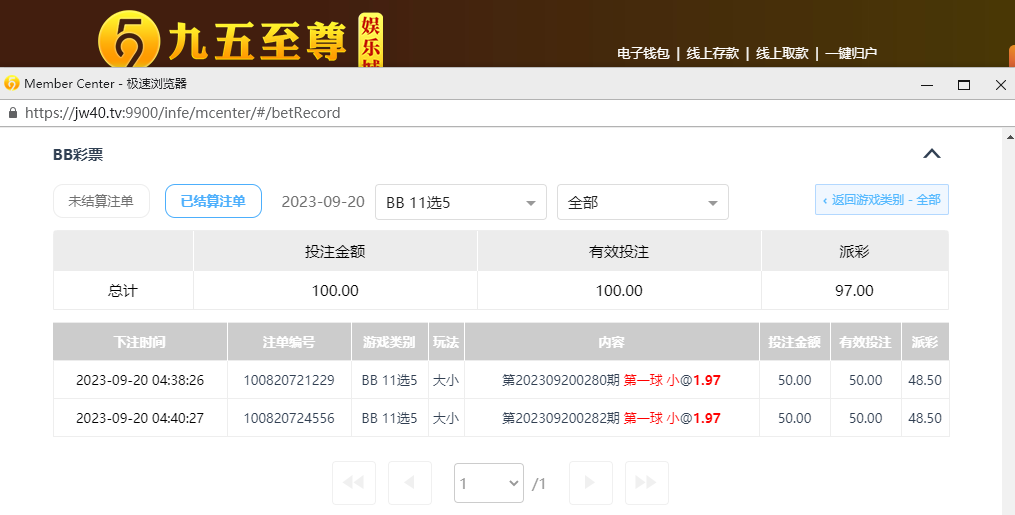Go to the last page of records

[647, 483]
